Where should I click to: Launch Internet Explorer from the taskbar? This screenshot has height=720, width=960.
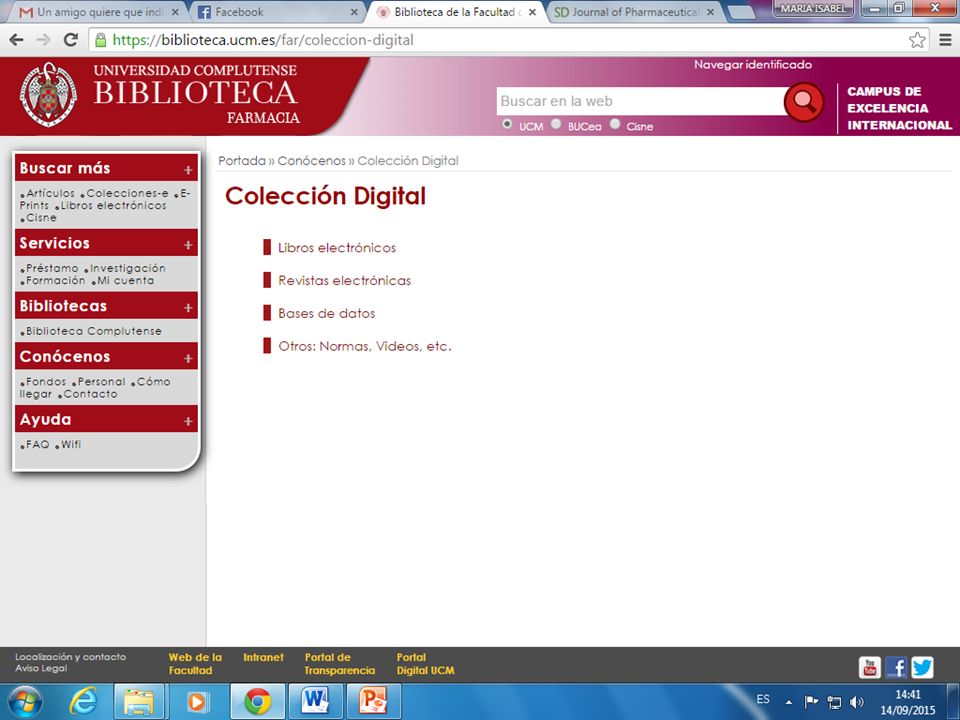(83, 702)
